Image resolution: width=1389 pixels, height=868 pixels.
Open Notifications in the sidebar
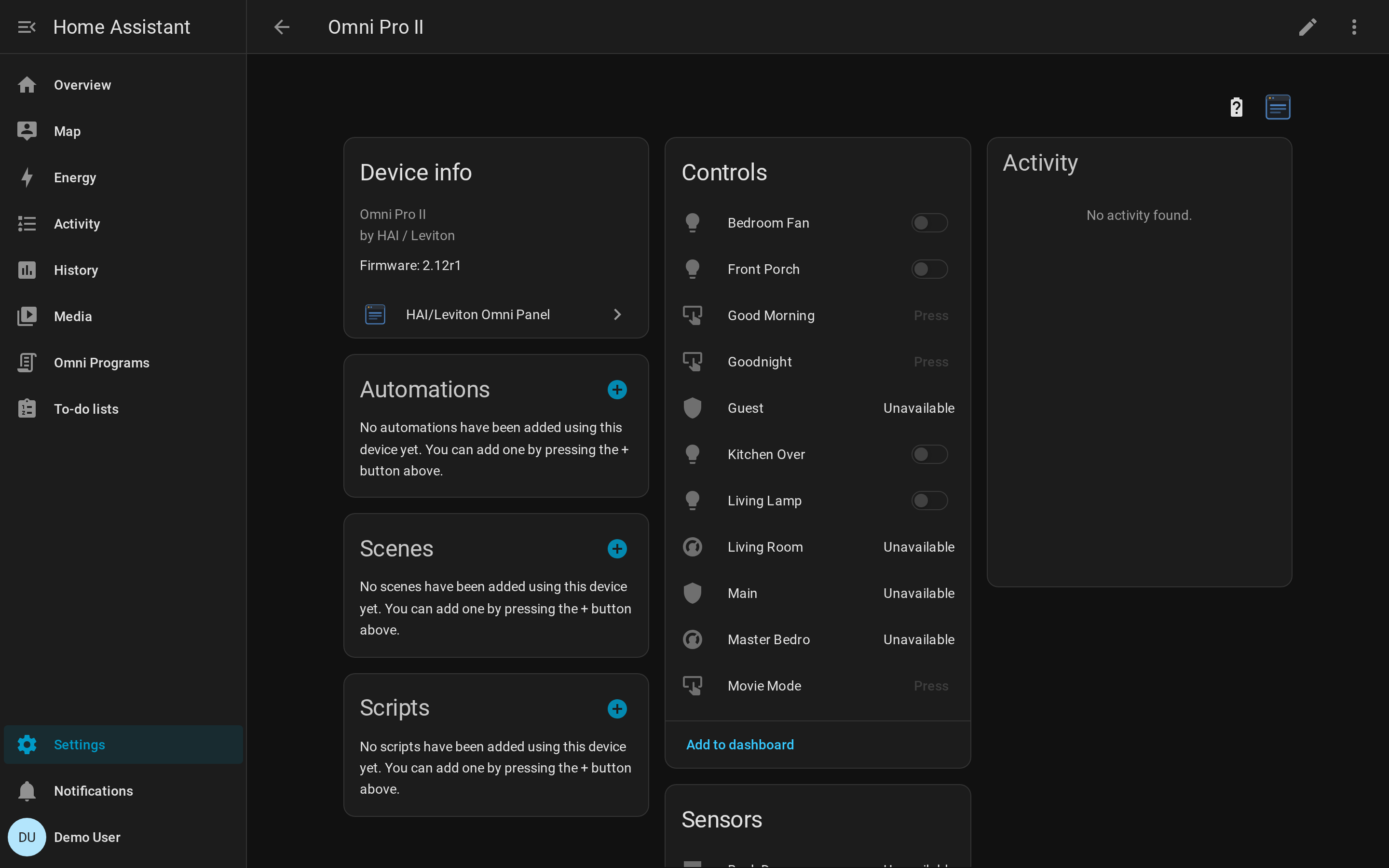123,791
